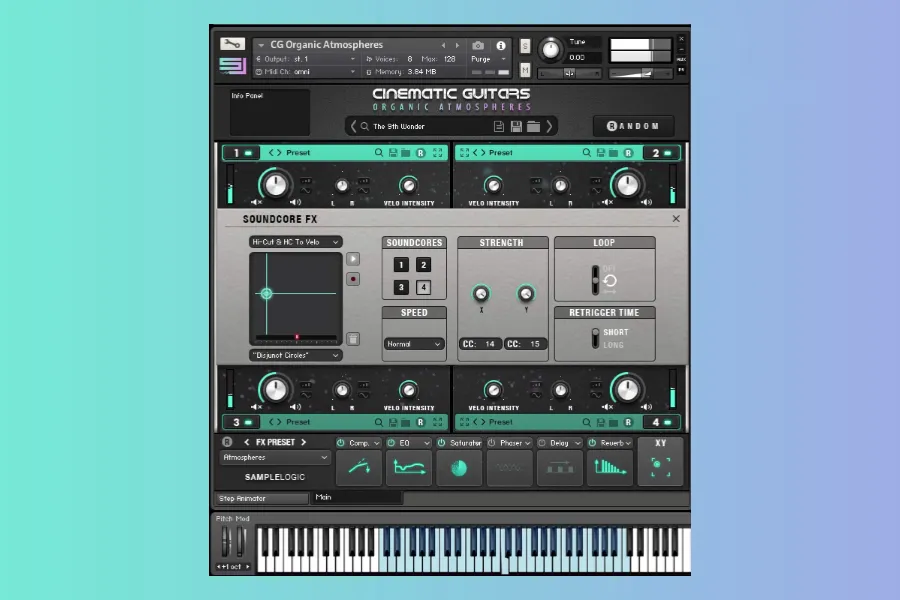
Task: Open the preset browser folder icon
Action: click(x=534, y=126)
